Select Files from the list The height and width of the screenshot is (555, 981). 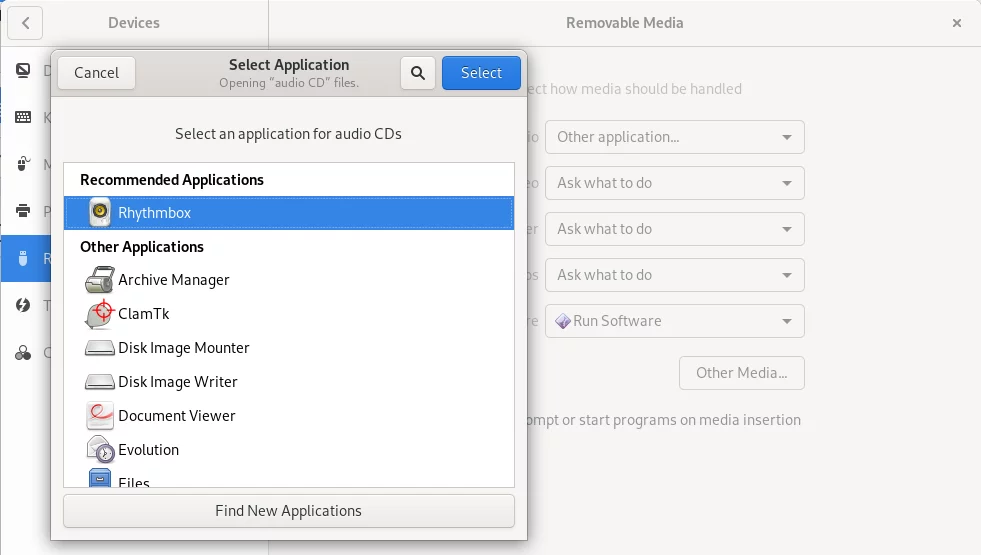point(288,478)
